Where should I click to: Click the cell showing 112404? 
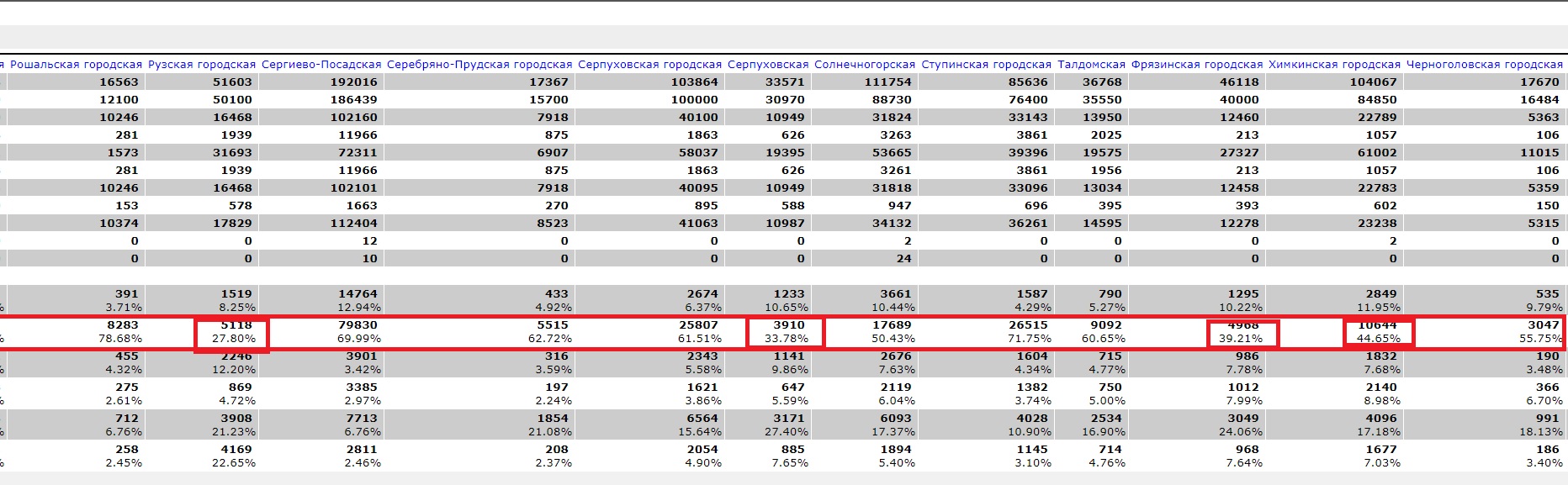pos(320,223)
